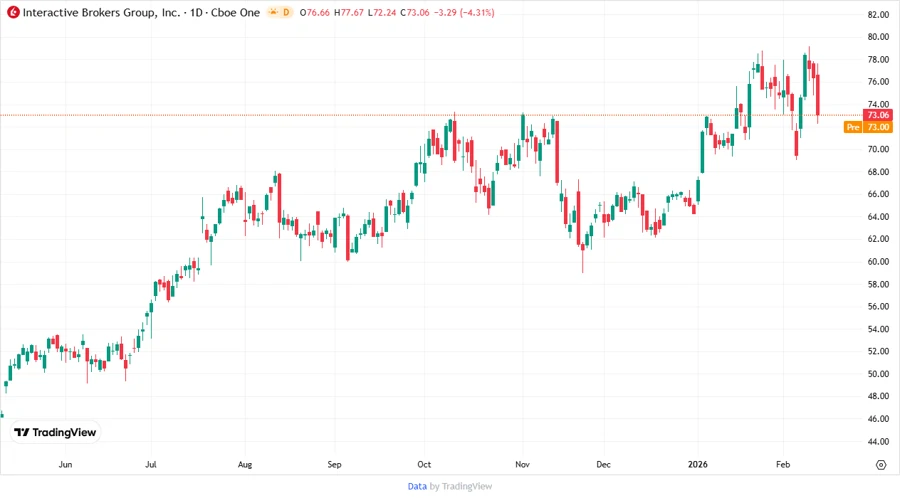Click the 66.00 price axis label
900x498 pixels.
878,194
